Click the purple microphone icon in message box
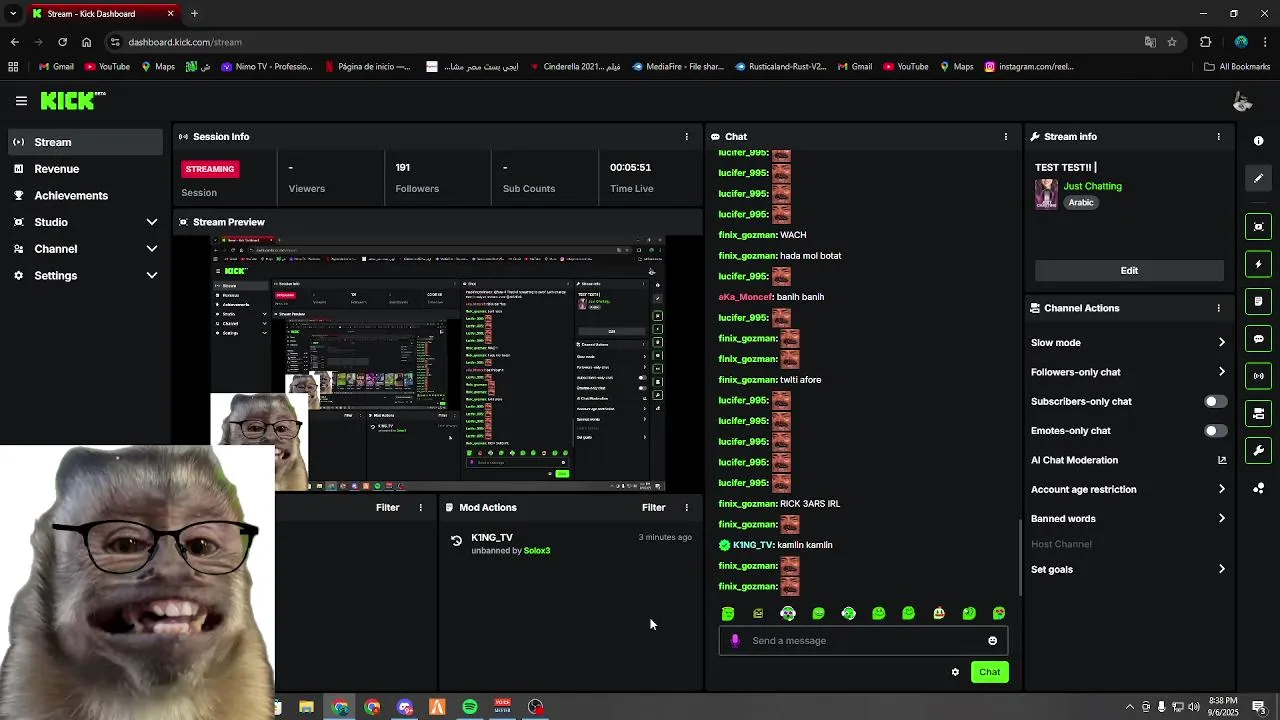This screenshot has height=720, width=1280. tap(735, 641)
